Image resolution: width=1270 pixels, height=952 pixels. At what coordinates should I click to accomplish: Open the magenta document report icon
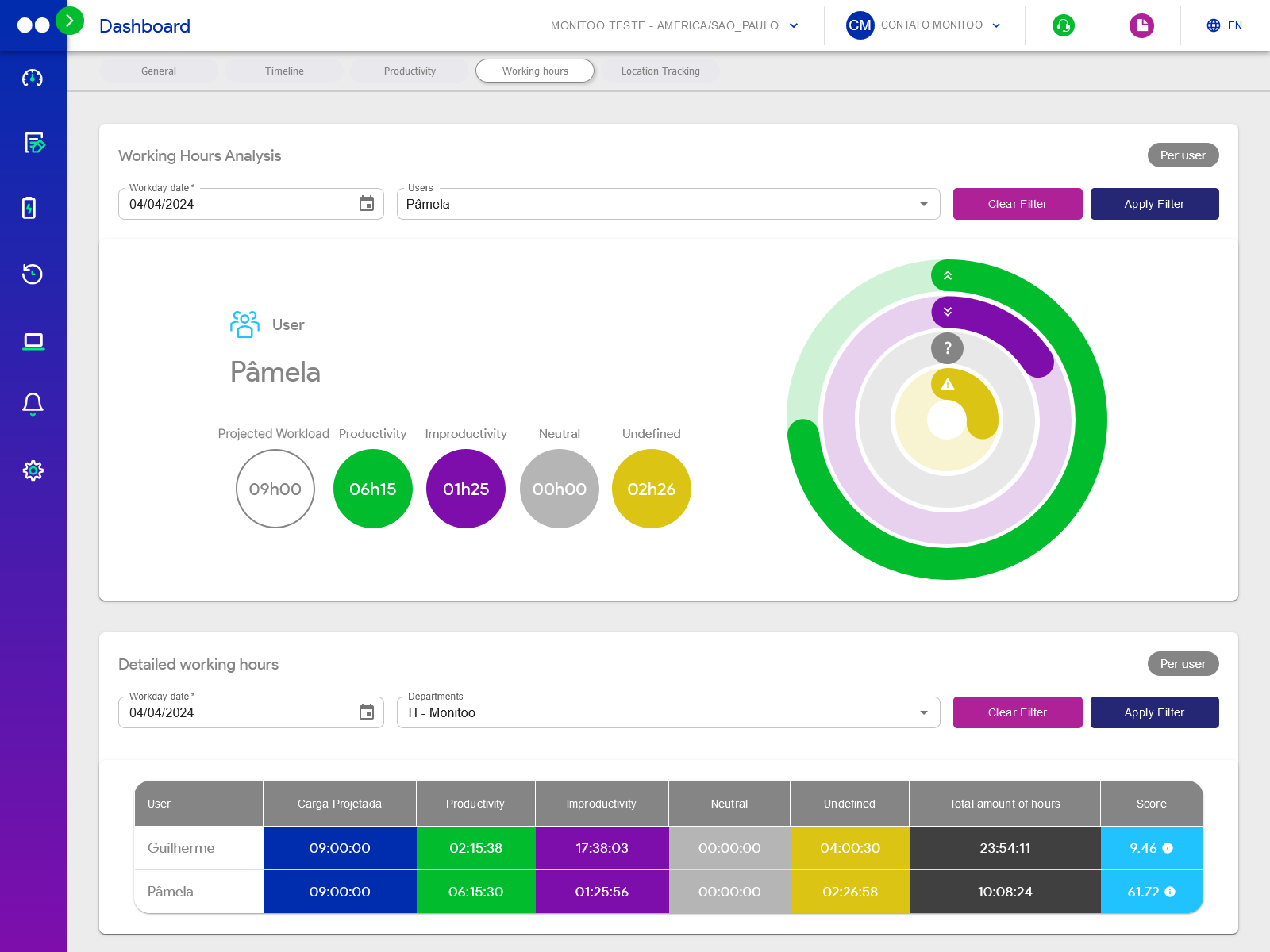[x=1141, y=25]
